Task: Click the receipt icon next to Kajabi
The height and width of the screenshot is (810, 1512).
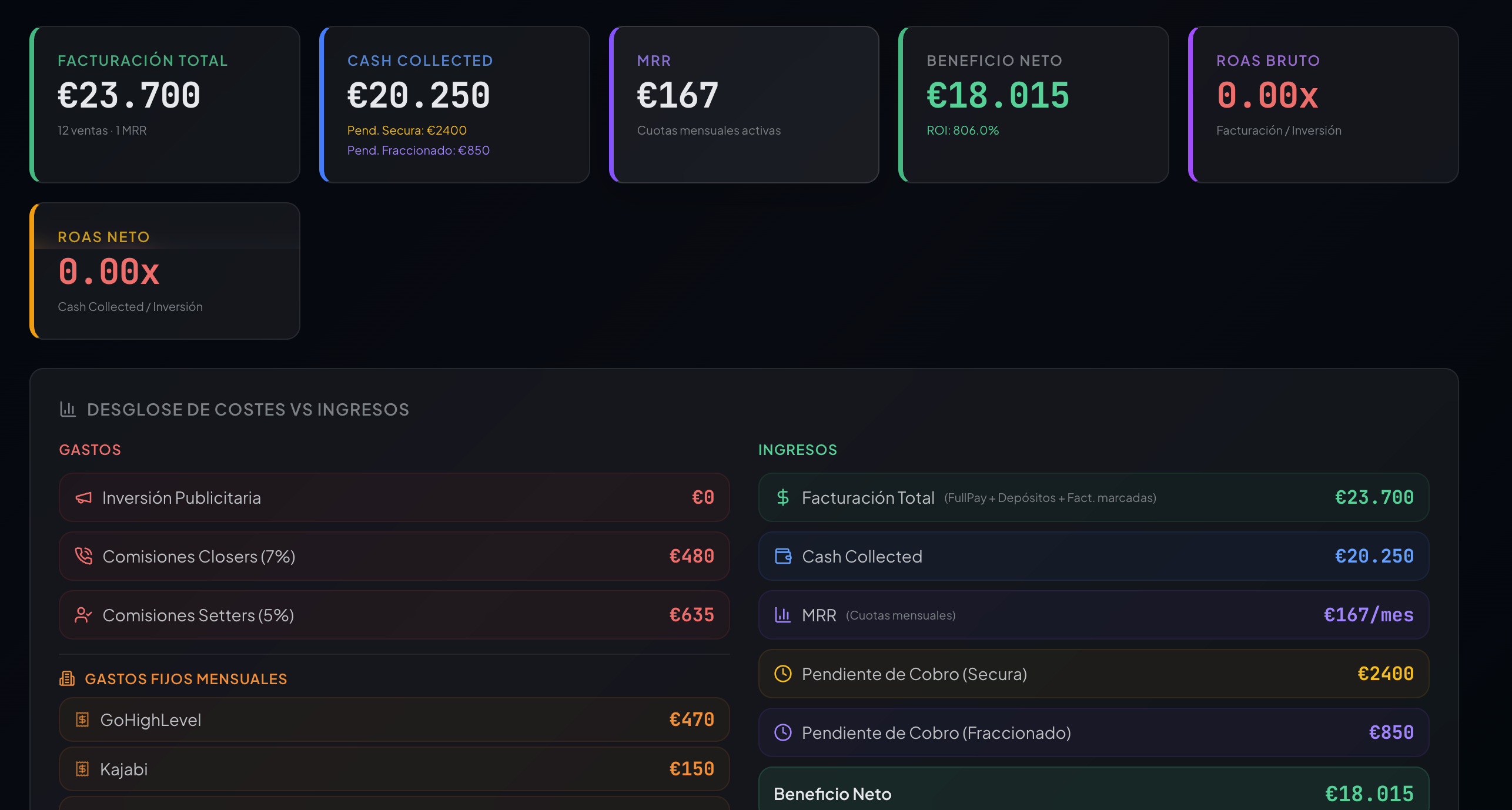Action: (82, 769)
